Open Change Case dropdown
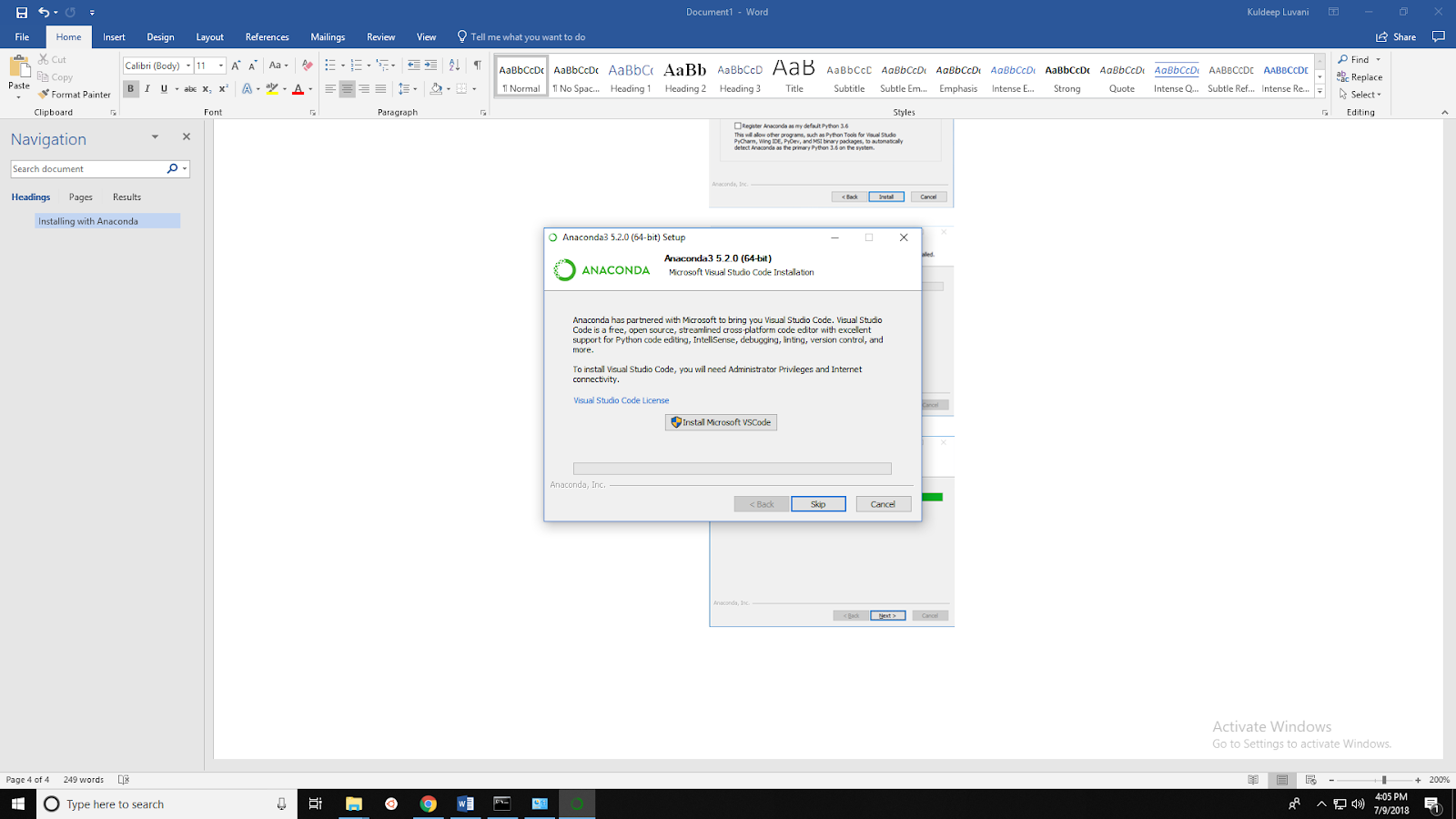The image size is (1456, 819). [x=278, y=66]
